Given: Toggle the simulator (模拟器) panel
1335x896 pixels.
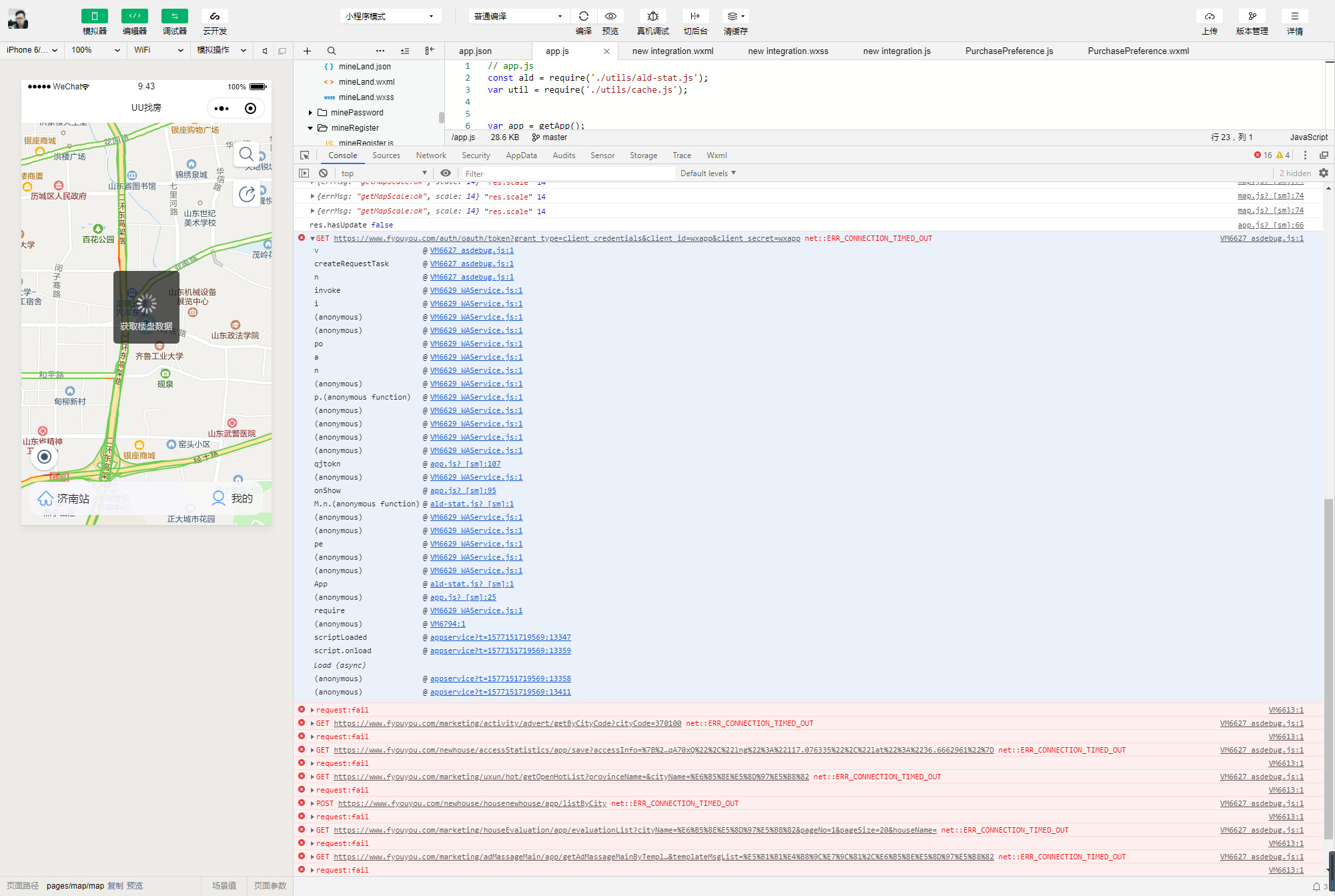Looking at the screenshot, I should click(94, 16).
